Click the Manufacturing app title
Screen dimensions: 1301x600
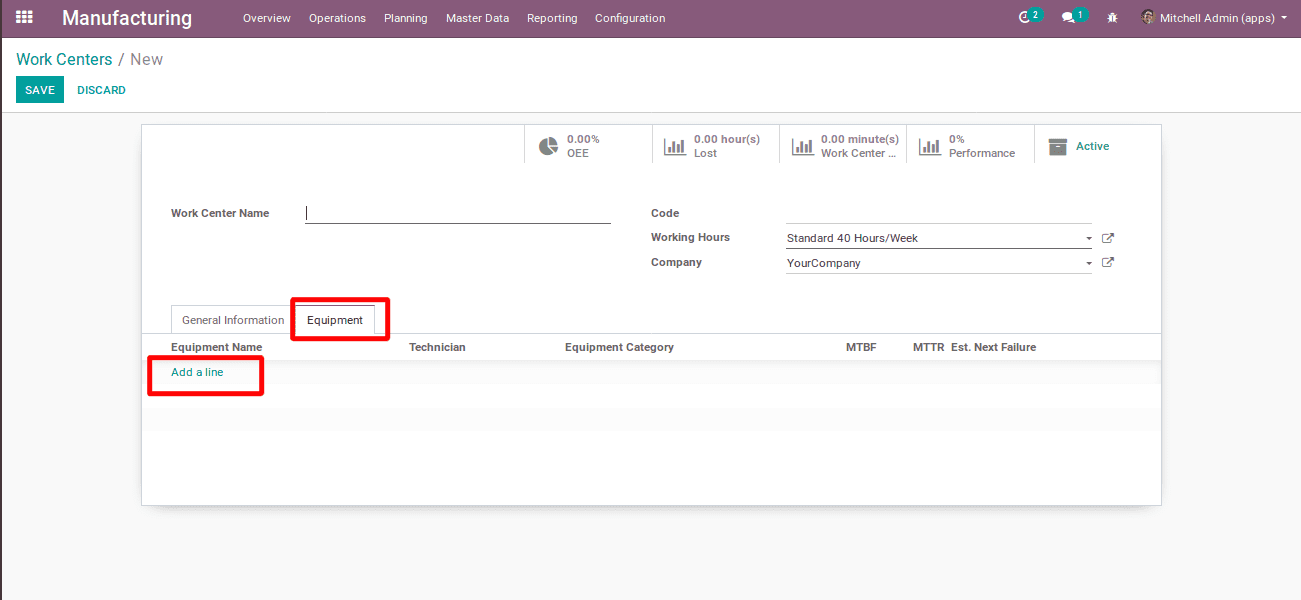point(127,18)
